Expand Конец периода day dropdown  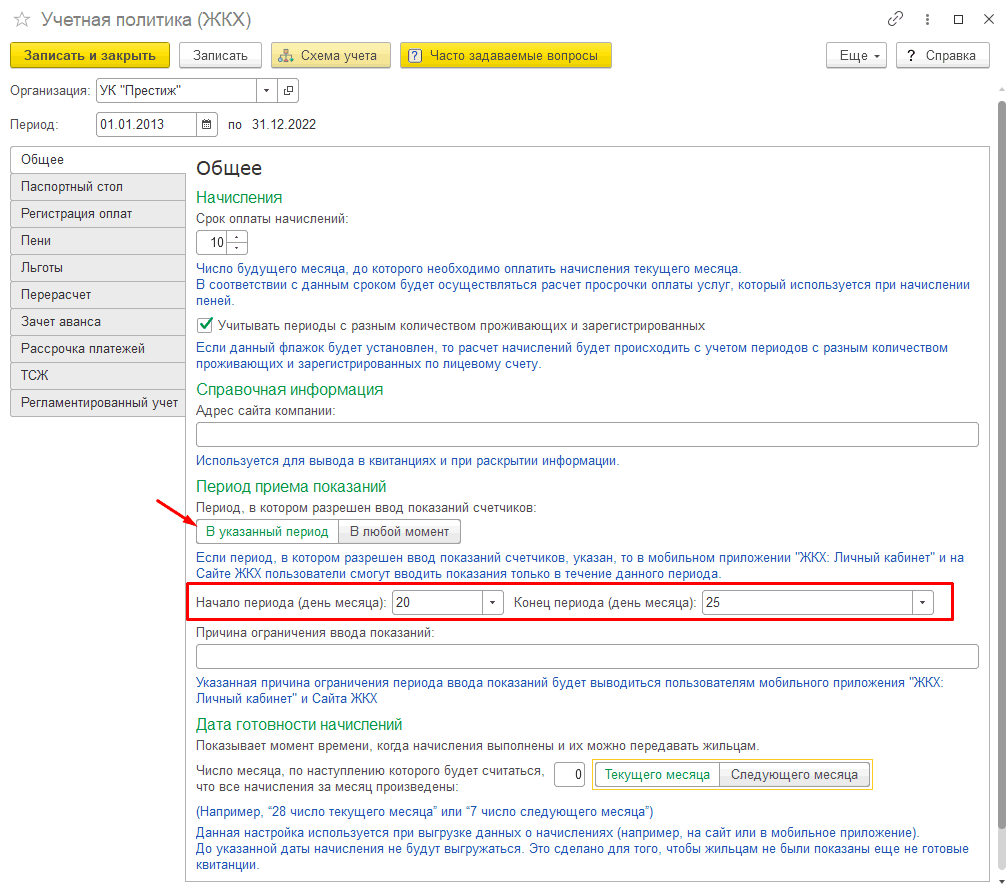[x=922, y=603]
